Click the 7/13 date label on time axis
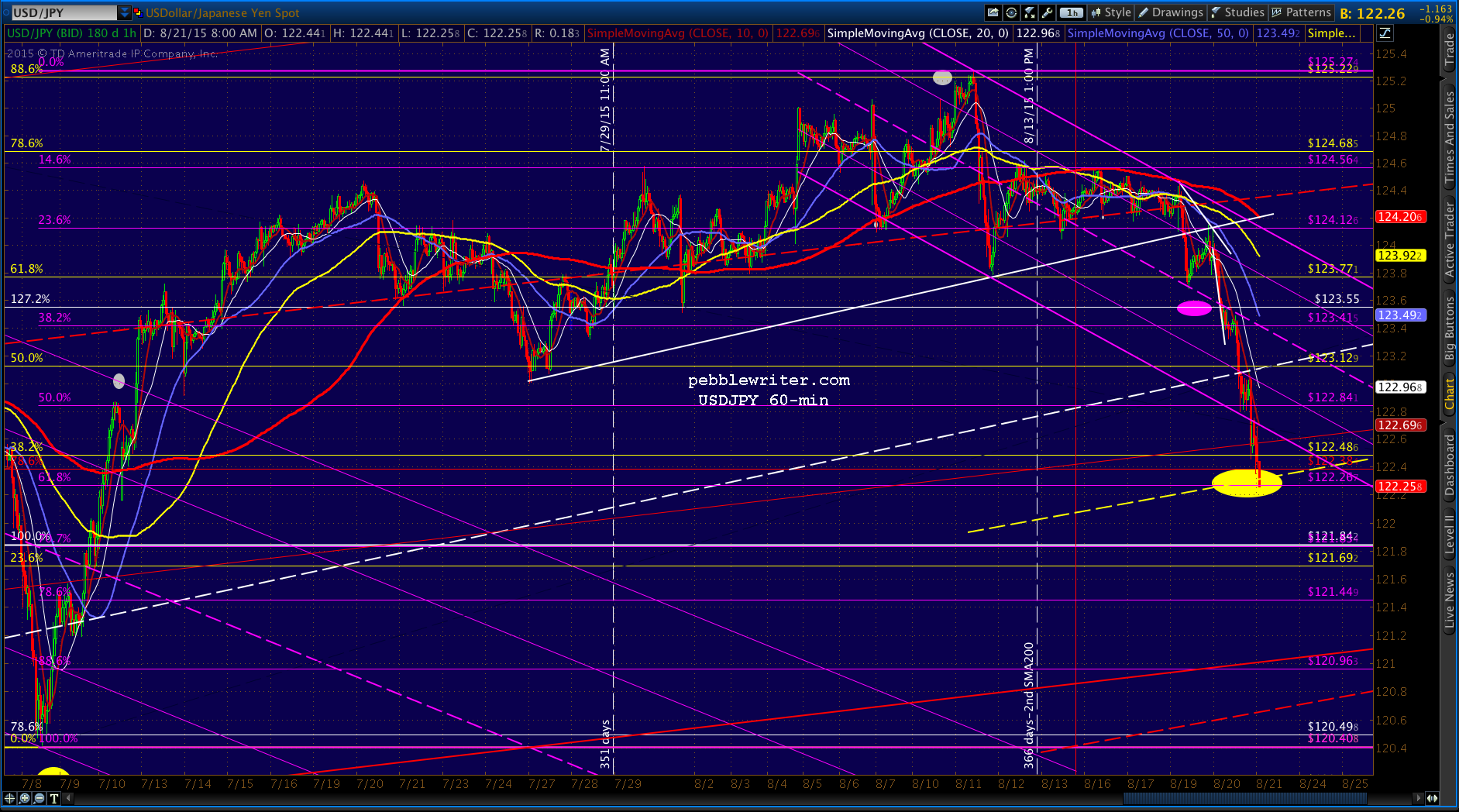The width and height of the screenshot is (1459, 812). pos(155,783)
